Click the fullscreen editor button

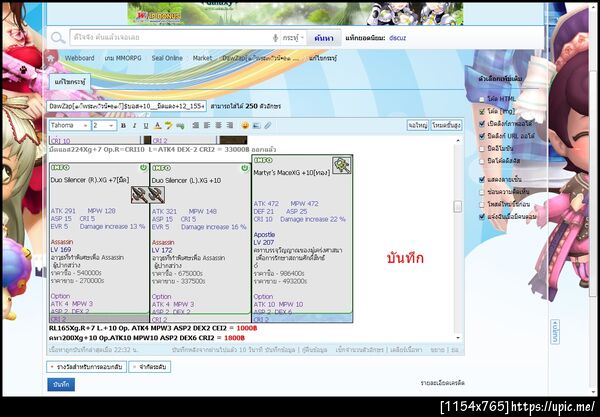[417, 125]
